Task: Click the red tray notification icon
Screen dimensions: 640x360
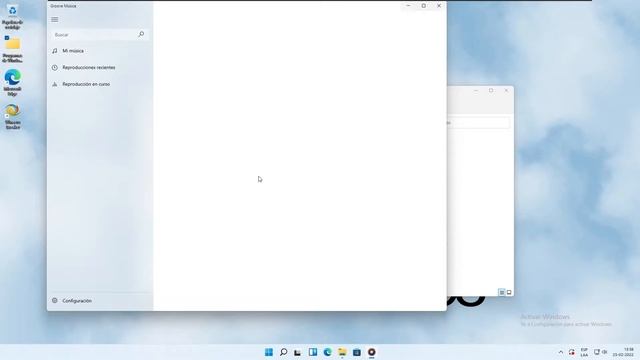Action: 572,352
